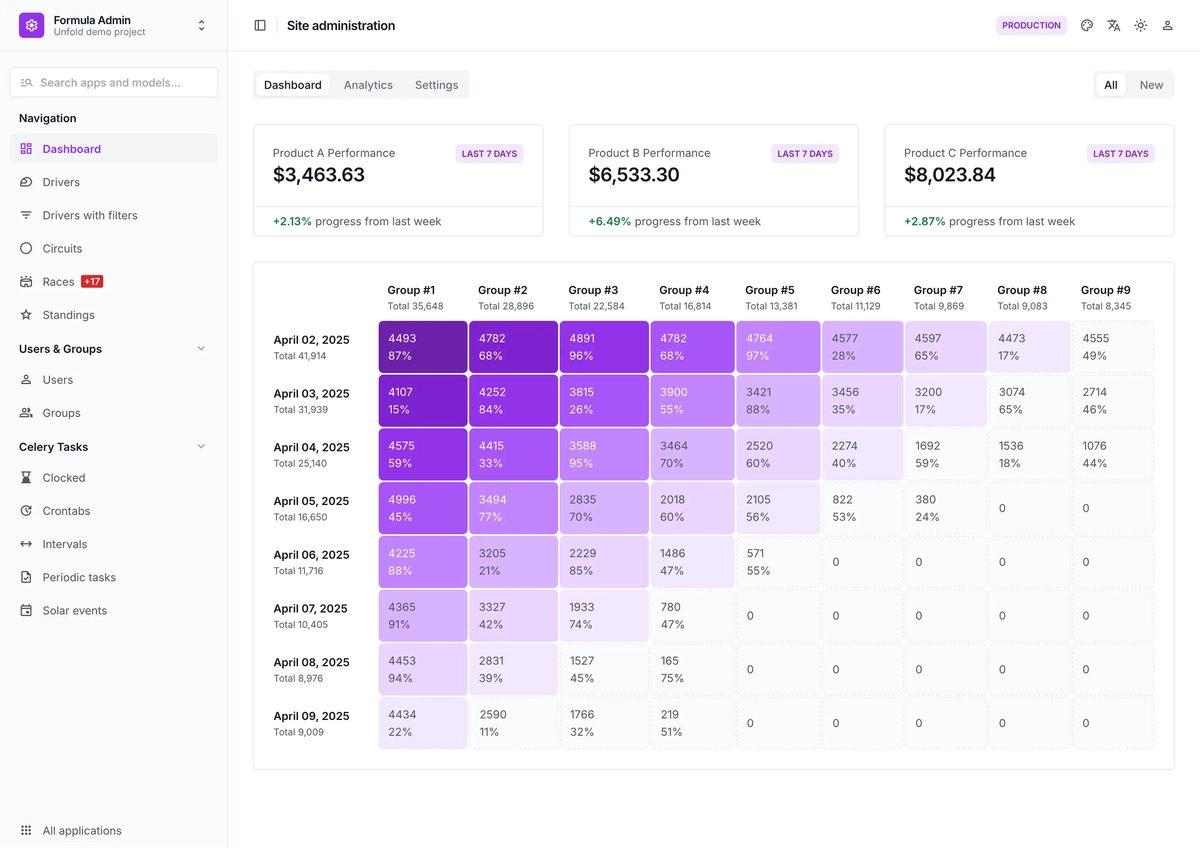Click the Groups people icon
The height and width of the screenshot is (848, 1200).
[x=26, y=413]
